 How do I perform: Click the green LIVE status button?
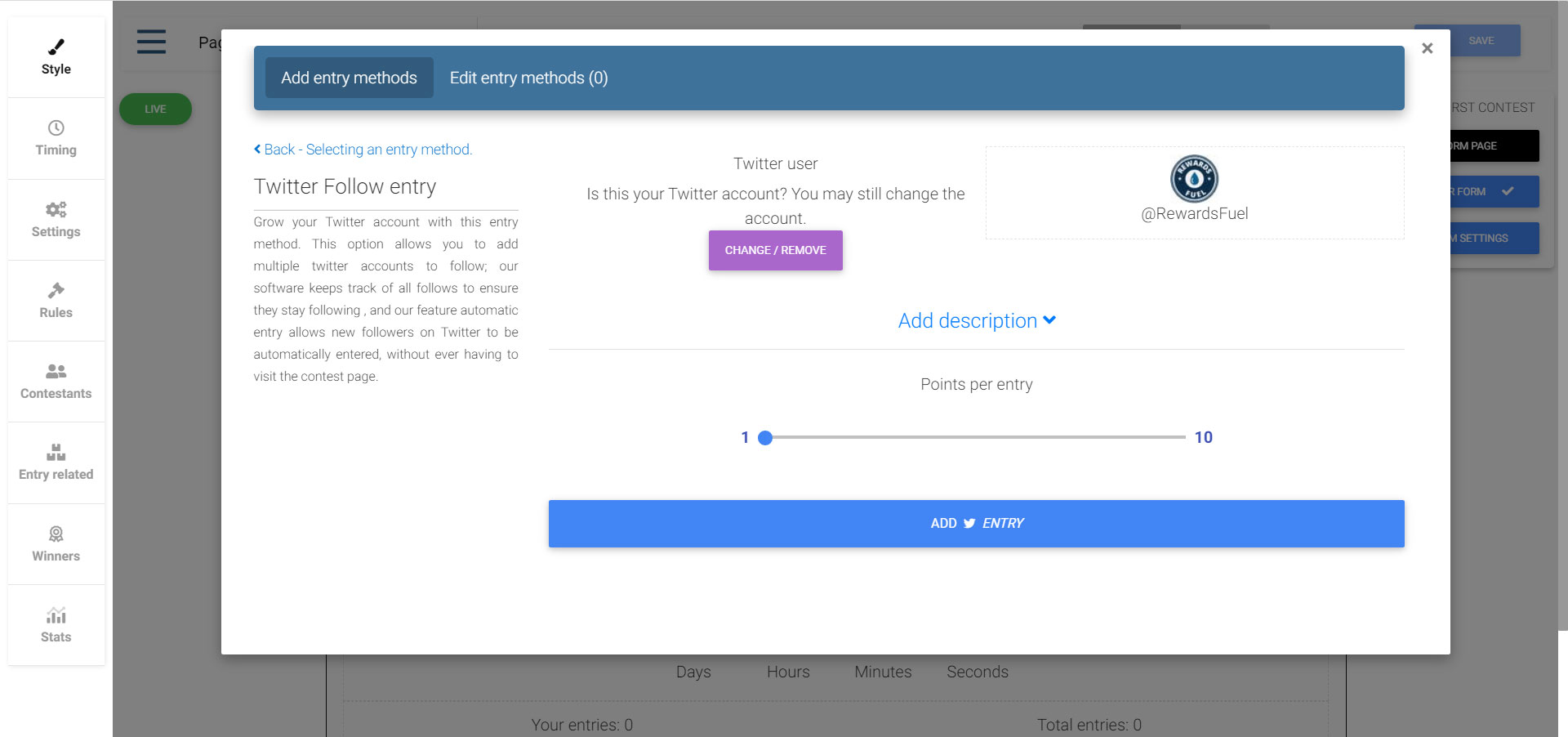point(155,109)
